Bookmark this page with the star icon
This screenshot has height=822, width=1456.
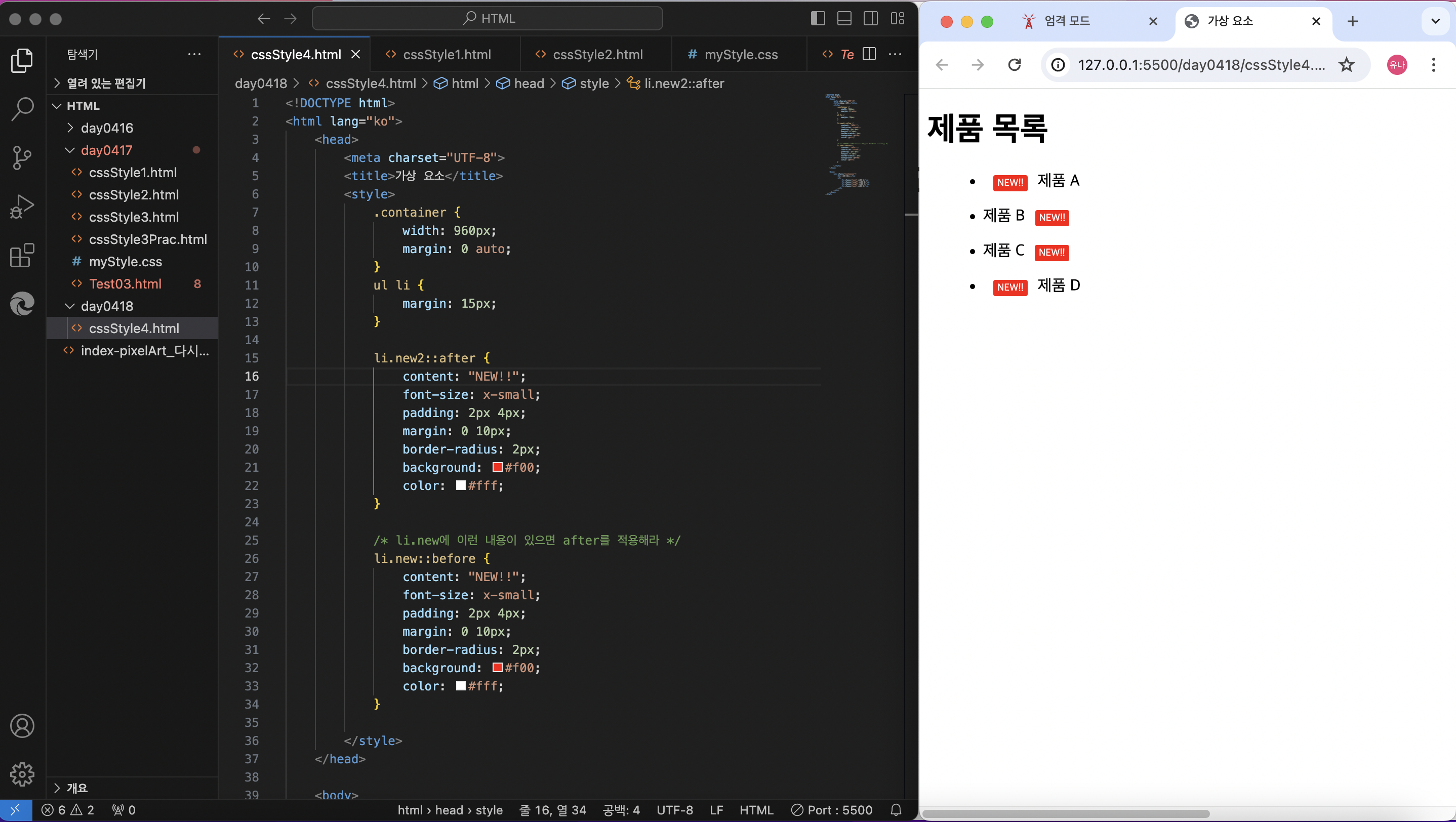click(x=1347, y=65)
